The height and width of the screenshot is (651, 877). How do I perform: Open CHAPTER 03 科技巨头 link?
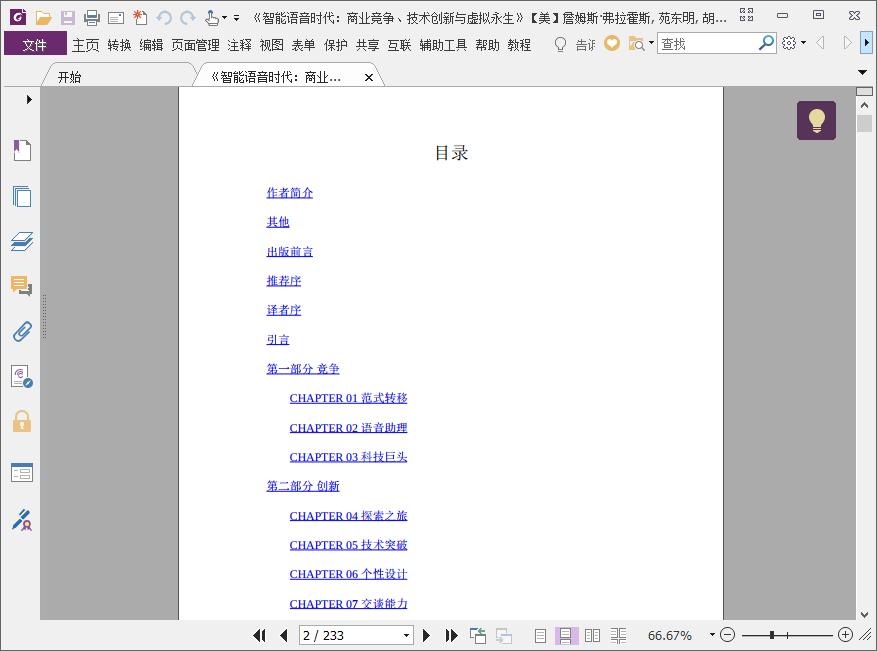(348, 457)
